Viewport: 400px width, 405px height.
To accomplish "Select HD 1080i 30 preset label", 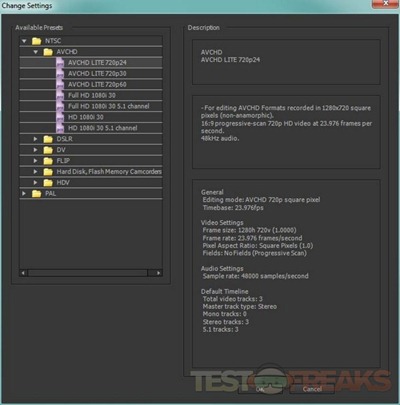I will tap(86, 117).
